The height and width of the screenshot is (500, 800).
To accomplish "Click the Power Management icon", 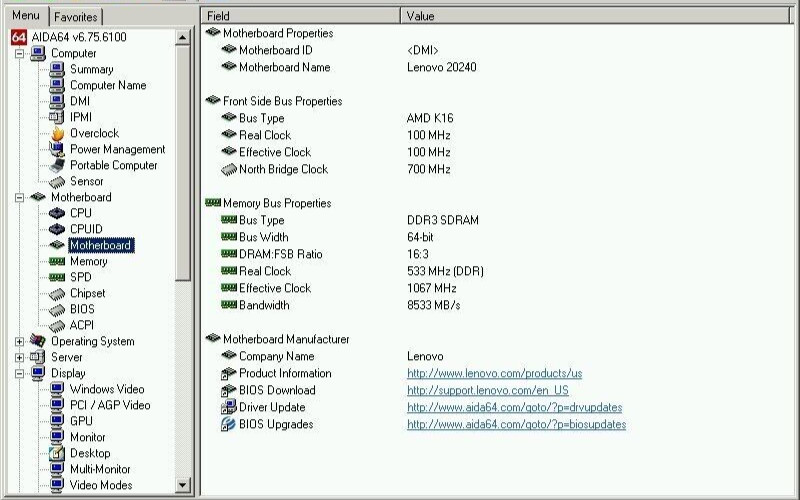I will point(57,149).
